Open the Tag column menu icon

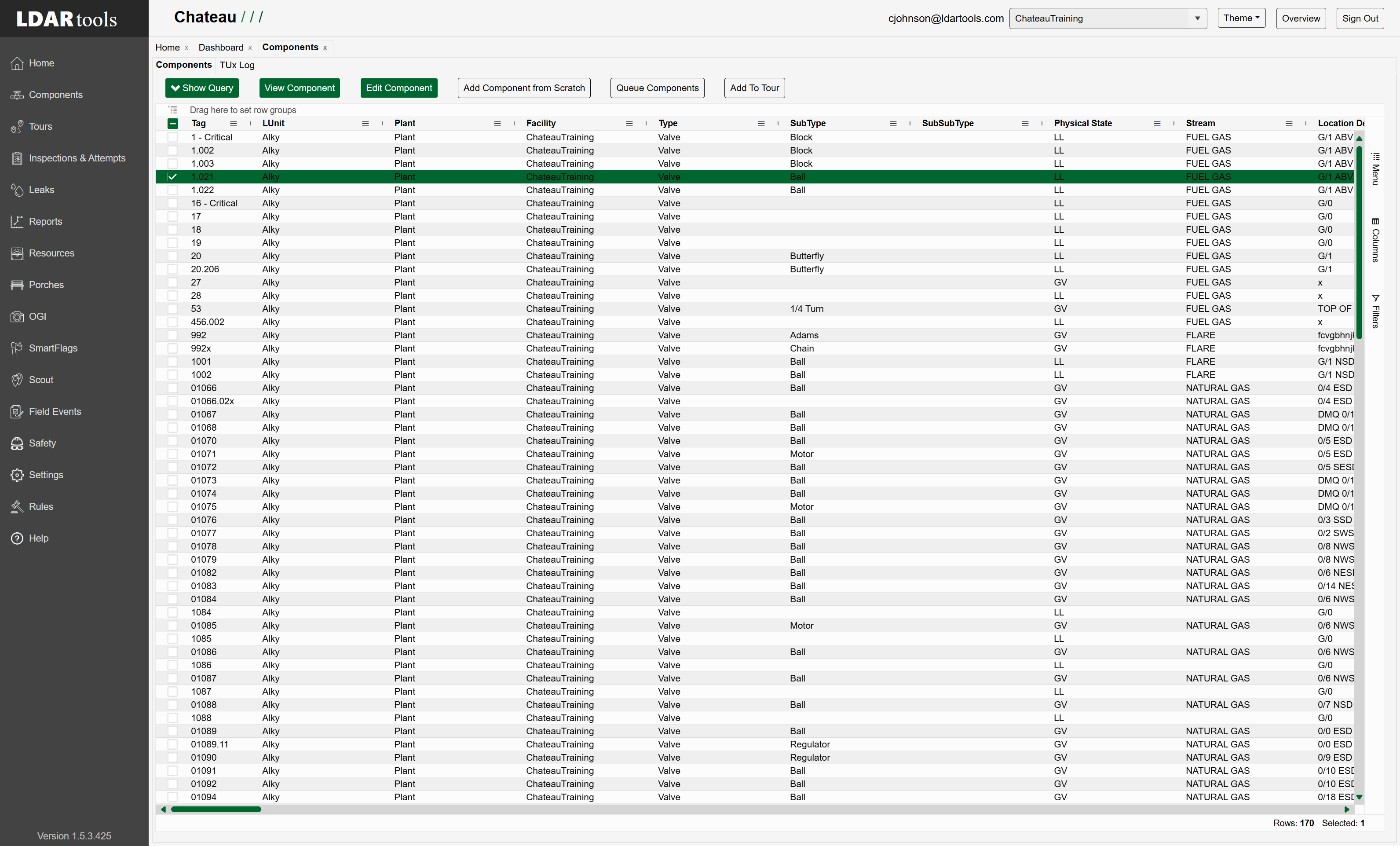tap(233, 123)
